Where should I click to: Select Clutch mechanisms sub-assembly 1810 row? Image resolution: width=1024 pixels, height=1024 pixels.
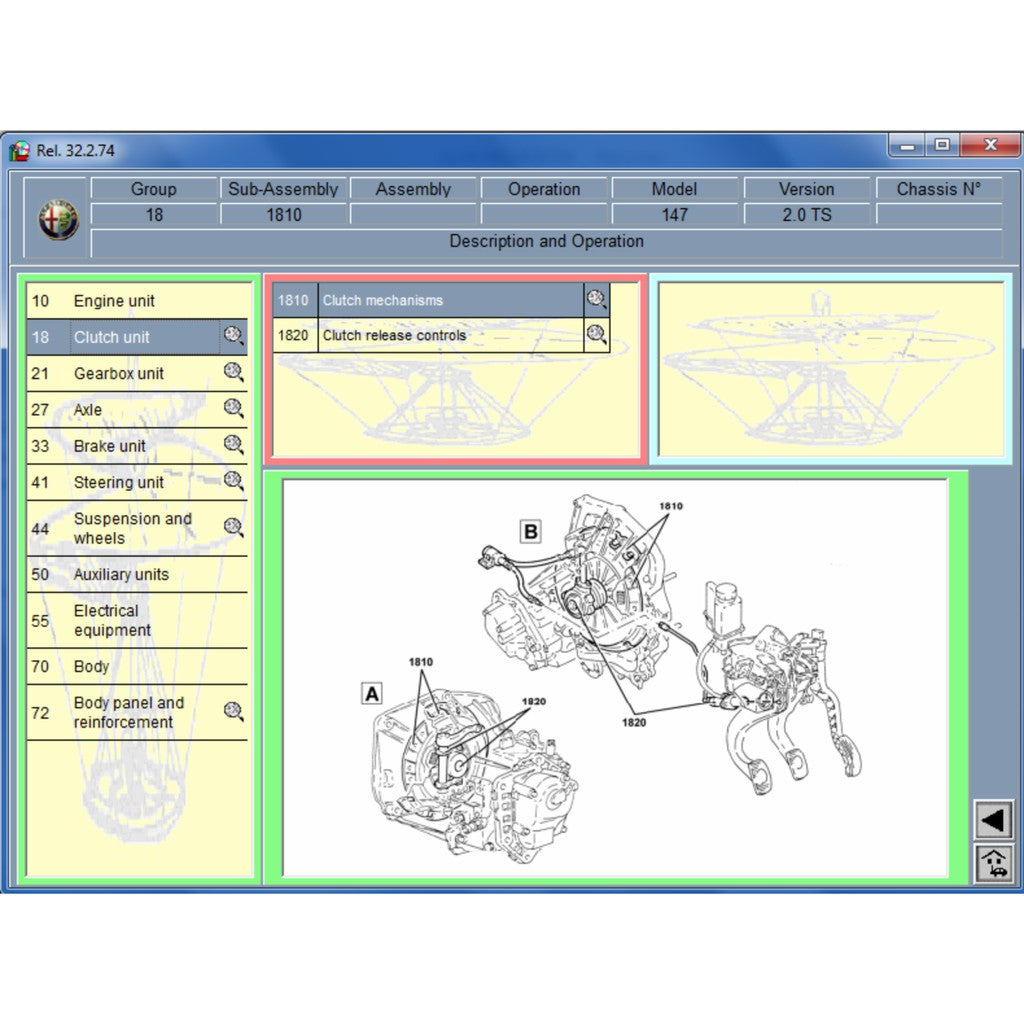[x=383, y=300]
